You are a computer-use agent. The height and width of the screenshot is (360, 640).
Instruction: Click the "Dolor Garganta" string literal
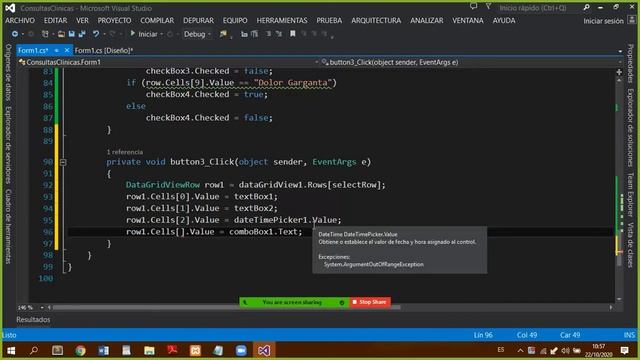292,83
